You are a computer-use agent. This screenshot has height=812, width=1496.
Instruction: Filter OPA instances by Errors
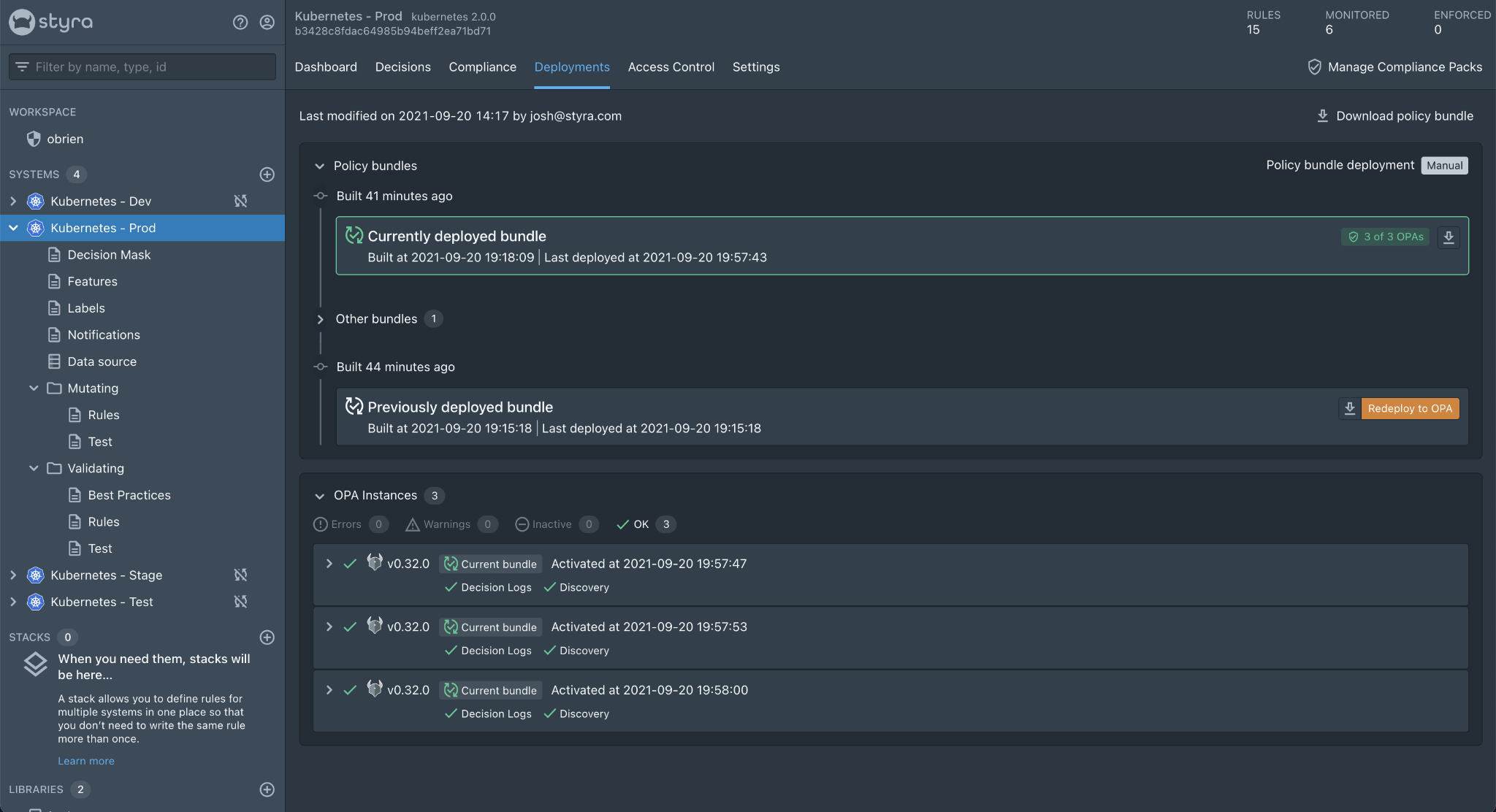(351, 524)
